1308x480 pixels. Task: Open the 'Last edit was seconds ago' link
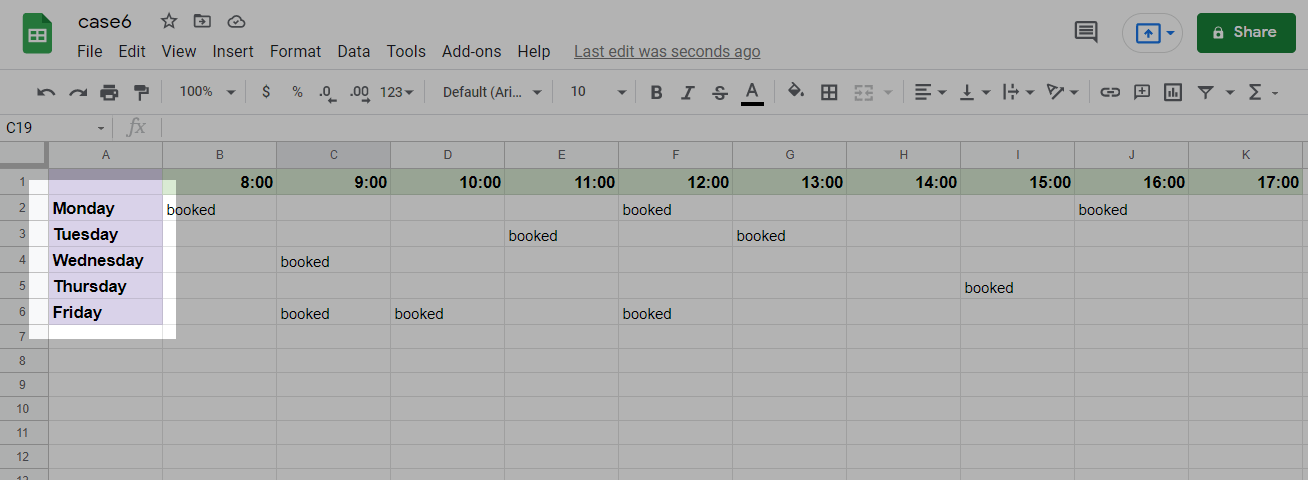pos(667,51)
